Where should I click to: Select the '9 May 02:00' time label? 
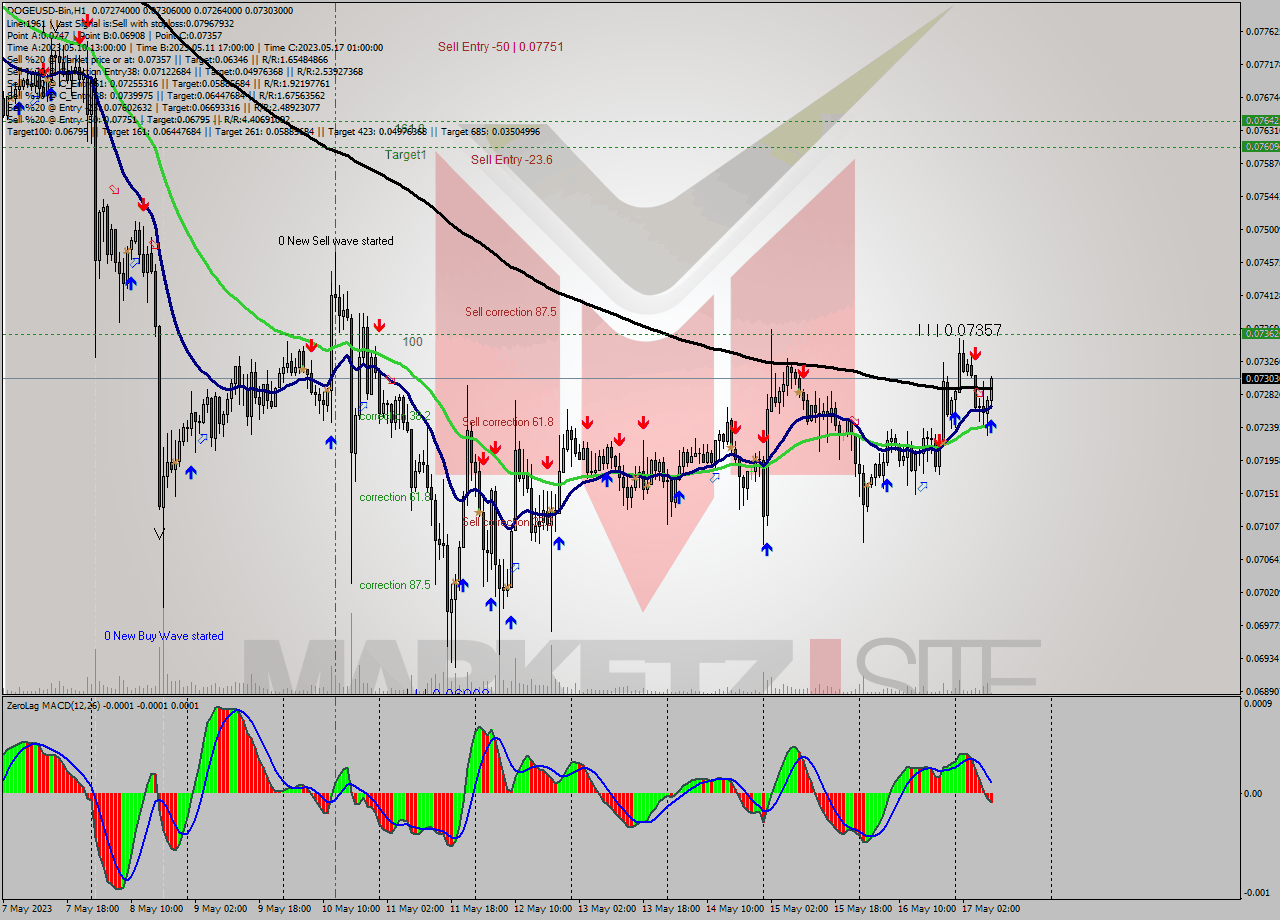pyautogui.click(x=221, y=908)
